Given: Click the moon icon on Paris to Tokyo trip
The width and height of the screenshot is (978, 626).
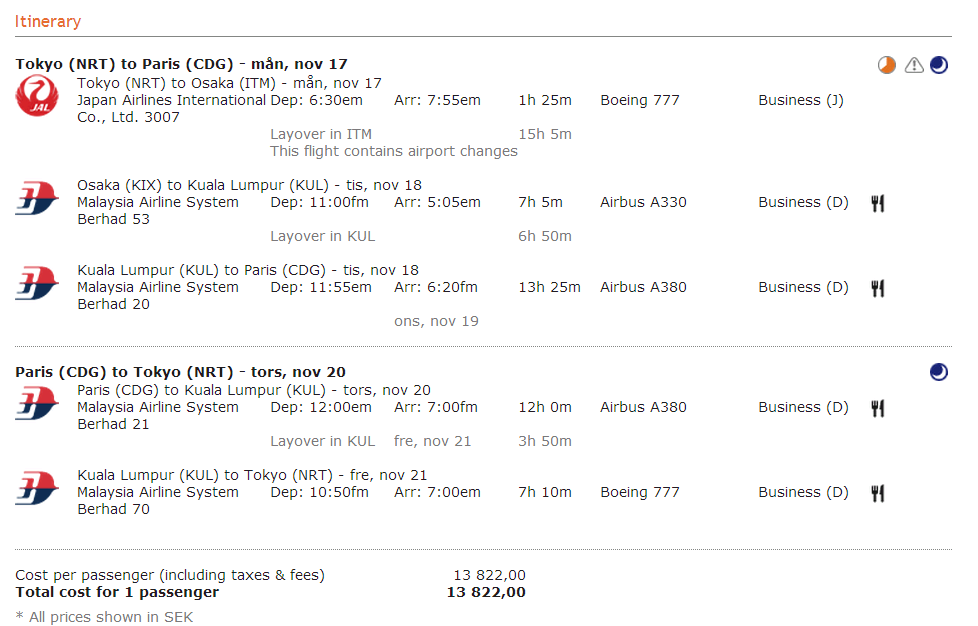Looking at the screenshot, I should [x=939, y=372].
